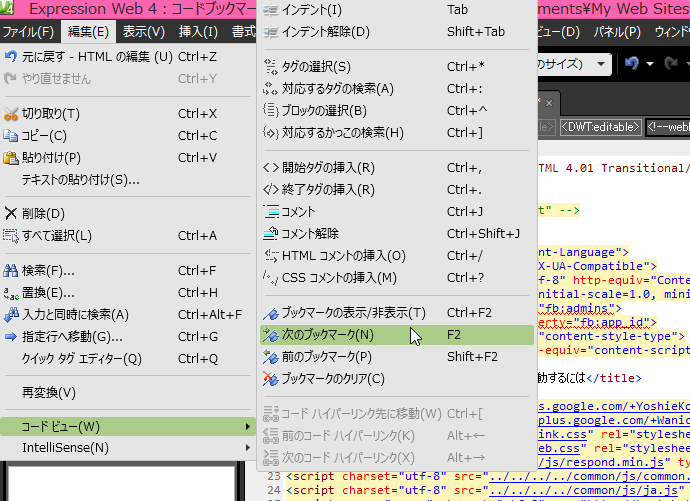Click the red X bookmark icon for ブックマークのクリア(C)
The height and width of the screenshot is (501, 690).
(271, 379)
